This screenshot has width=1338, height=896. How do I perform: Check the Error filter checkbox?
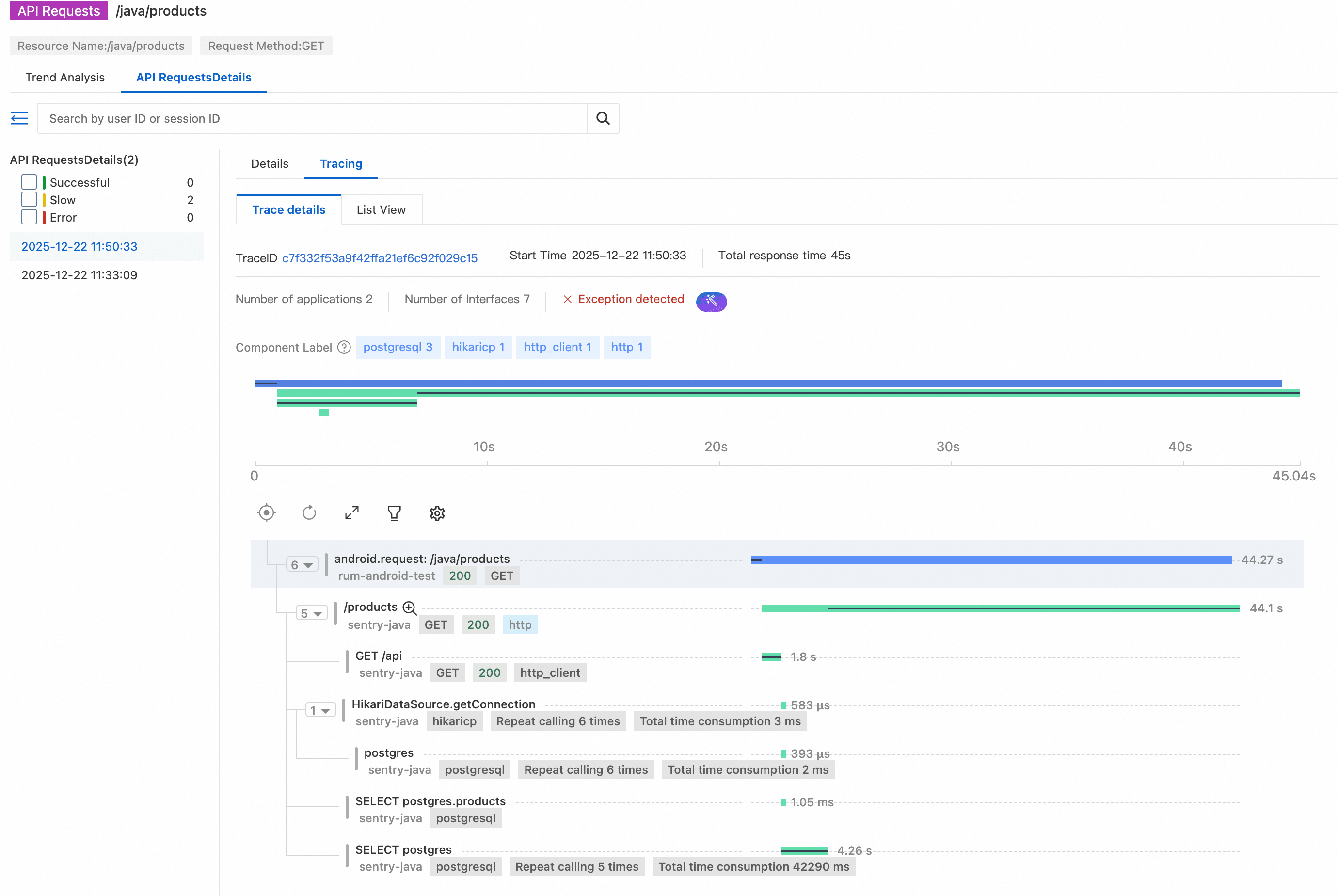pos(29,217)
